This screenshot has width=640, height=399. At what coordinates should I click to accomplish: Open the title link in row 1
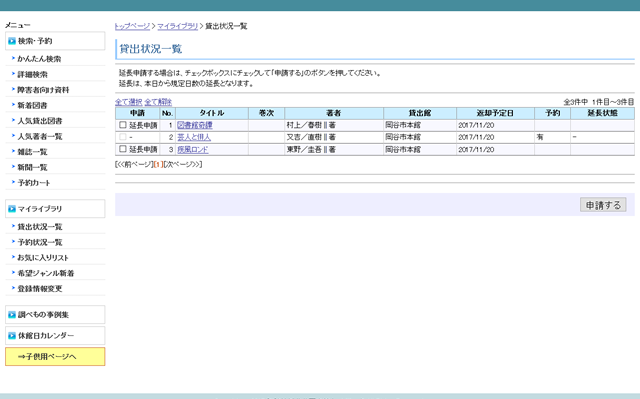click(x=195, y=125)
